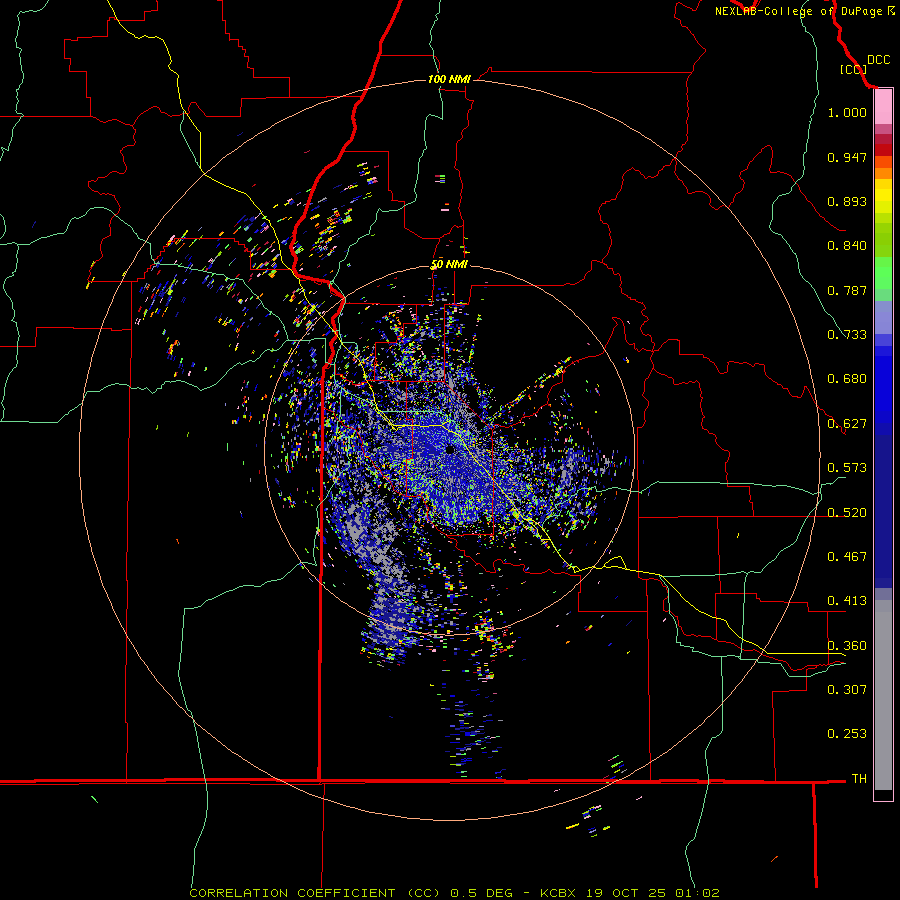This screenshot has width=900, height=900.
Task: Select the 0.893 scale value label
Action: tap(847, 201)
